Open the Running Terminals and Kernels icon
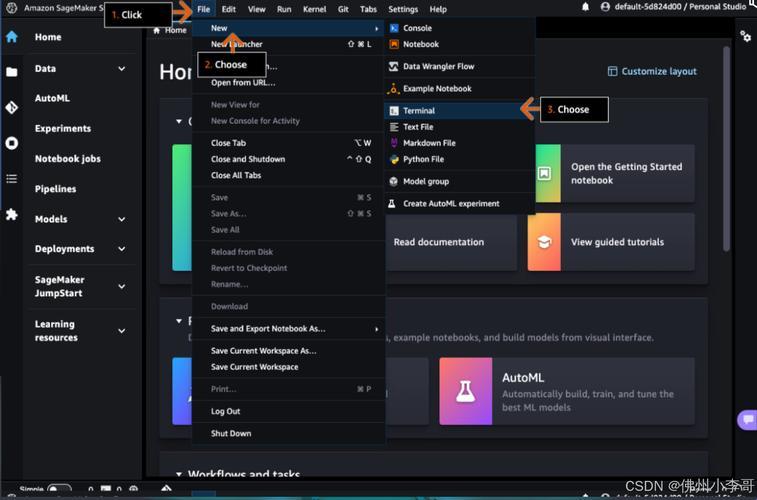 (x=12, y=143)
